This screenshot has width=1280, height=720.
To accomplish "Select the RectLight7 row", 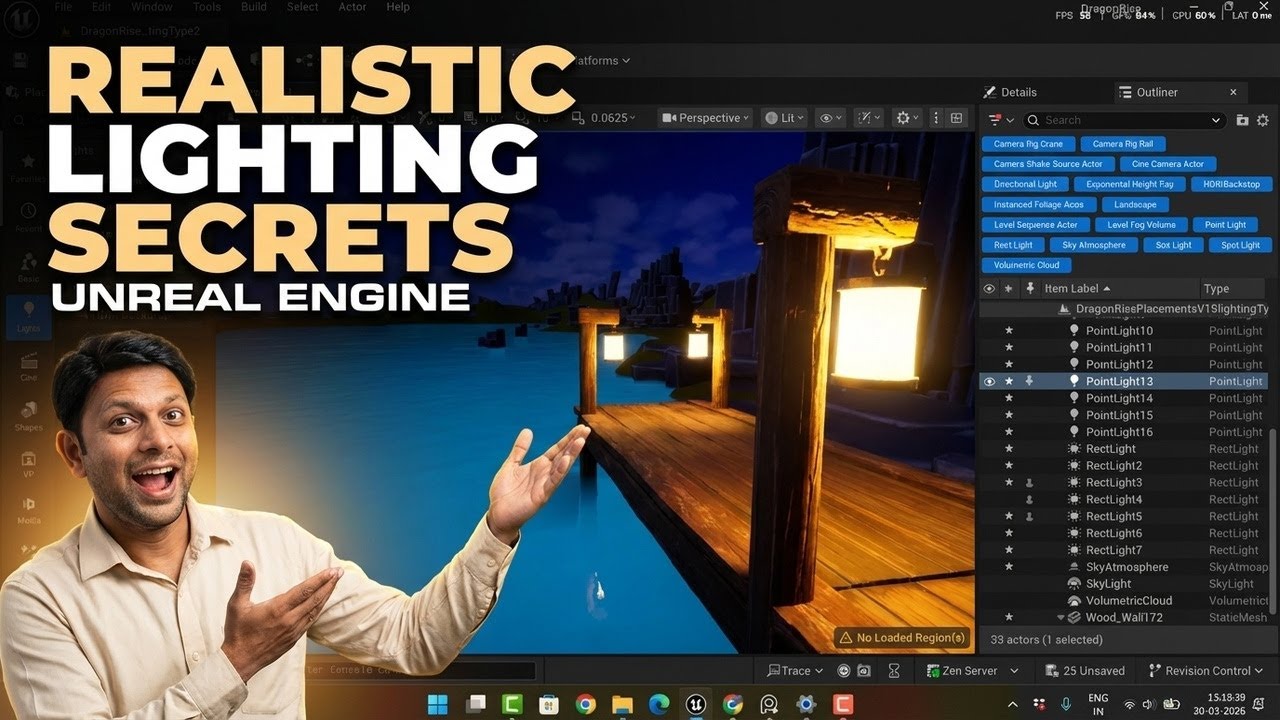I will [1124, 551].
